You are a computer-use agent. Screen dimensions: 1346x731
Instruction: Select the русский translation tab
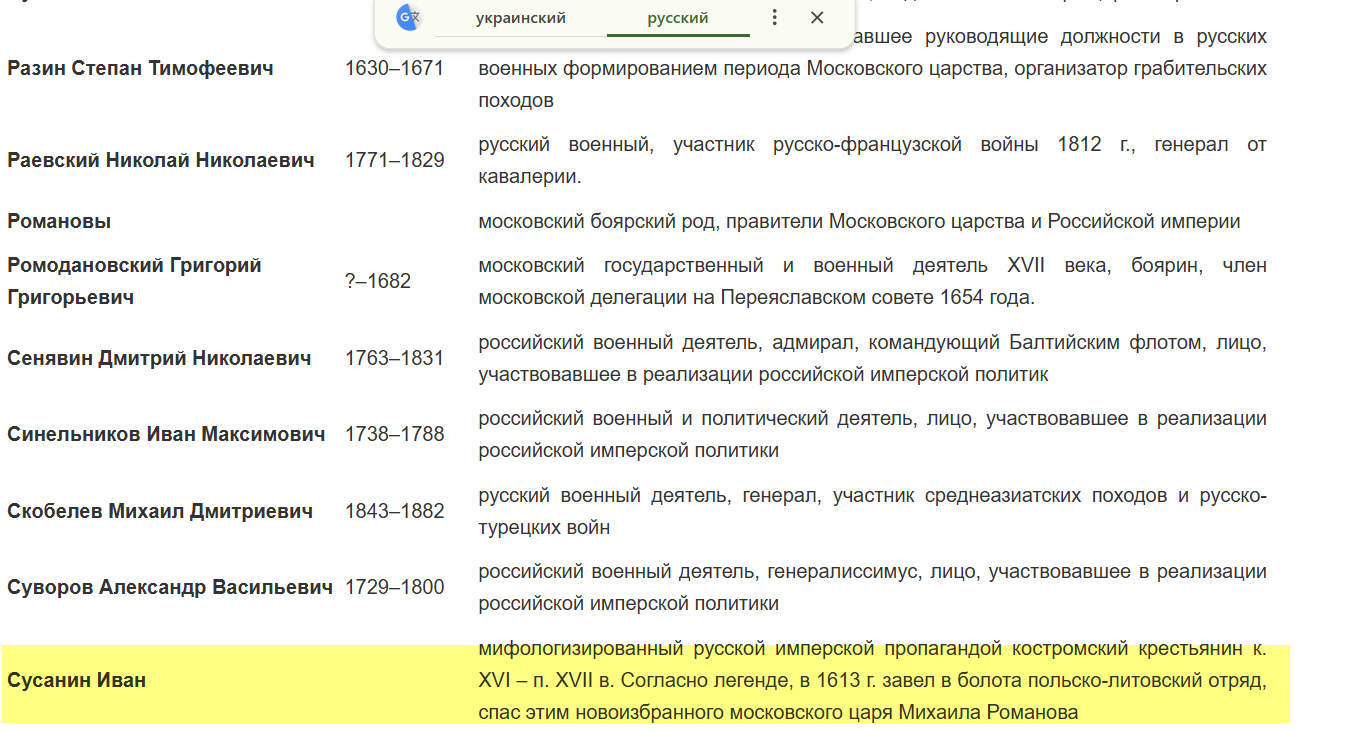click(678, 18)
